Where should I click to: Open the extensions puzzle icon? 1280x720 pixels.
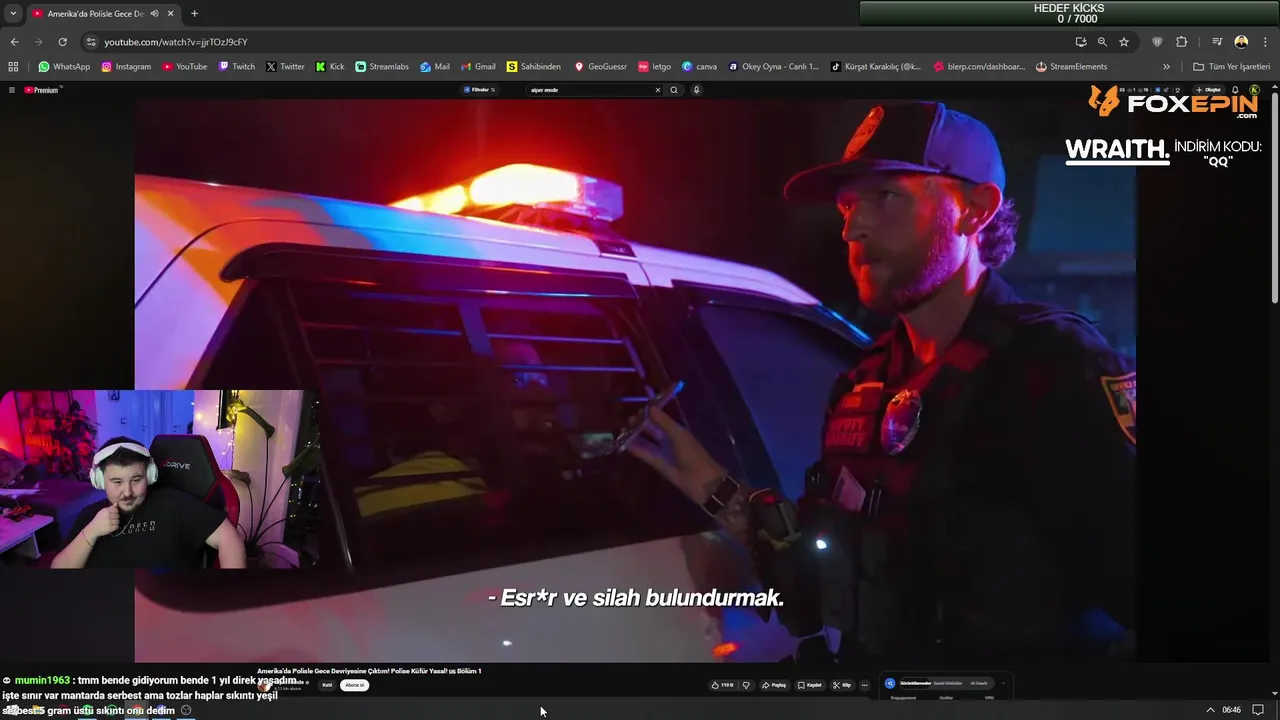(1182, 42)
